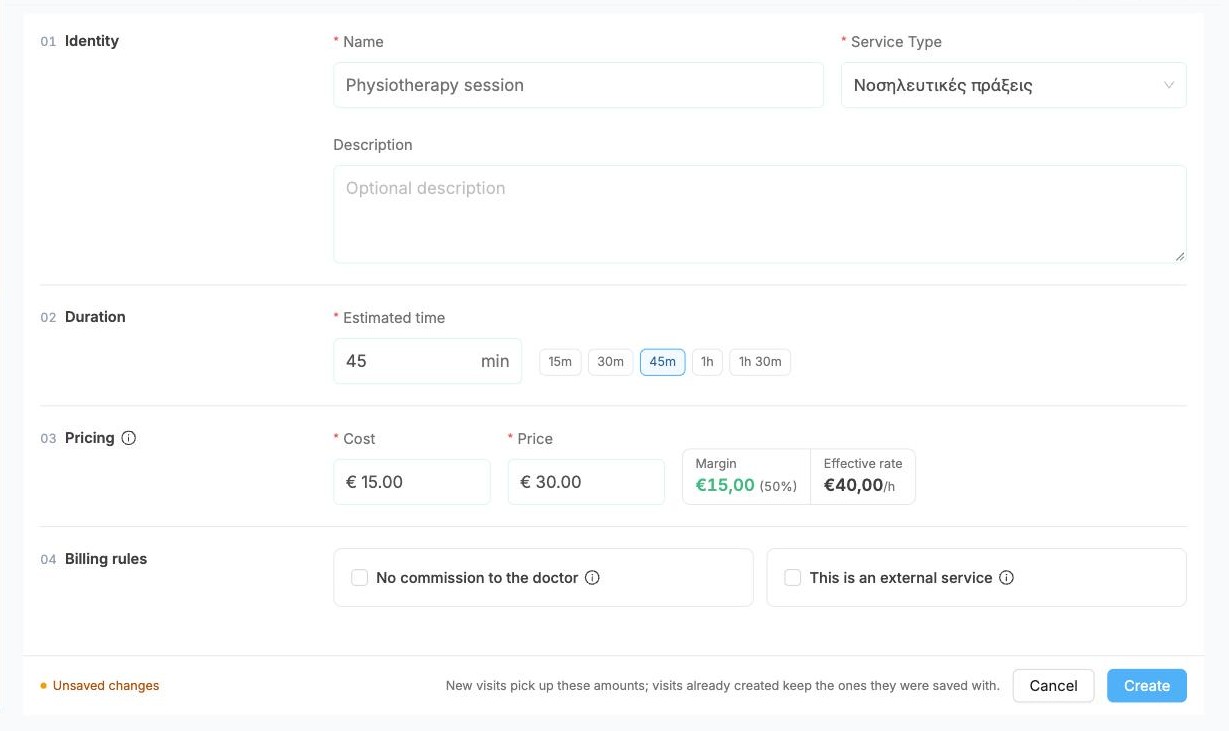
Task: Open info tooltip for doctor commission
Action: click(x=592, y=577)
